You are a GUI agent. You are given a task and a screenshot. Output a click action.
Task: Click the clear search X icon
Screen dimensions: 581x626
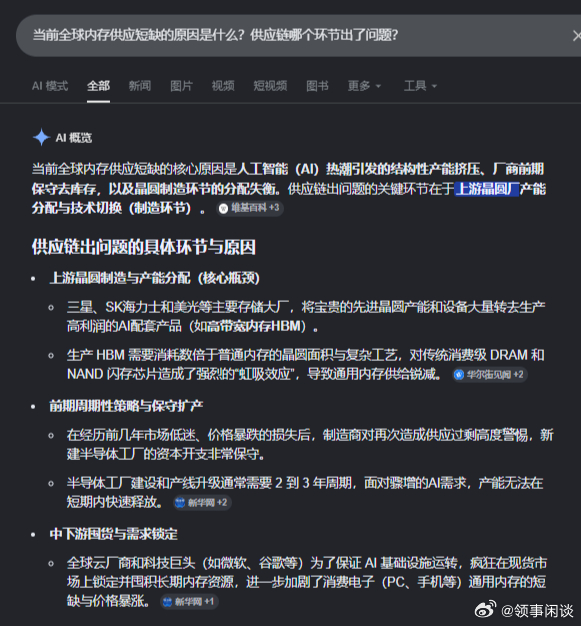[577, 36]
